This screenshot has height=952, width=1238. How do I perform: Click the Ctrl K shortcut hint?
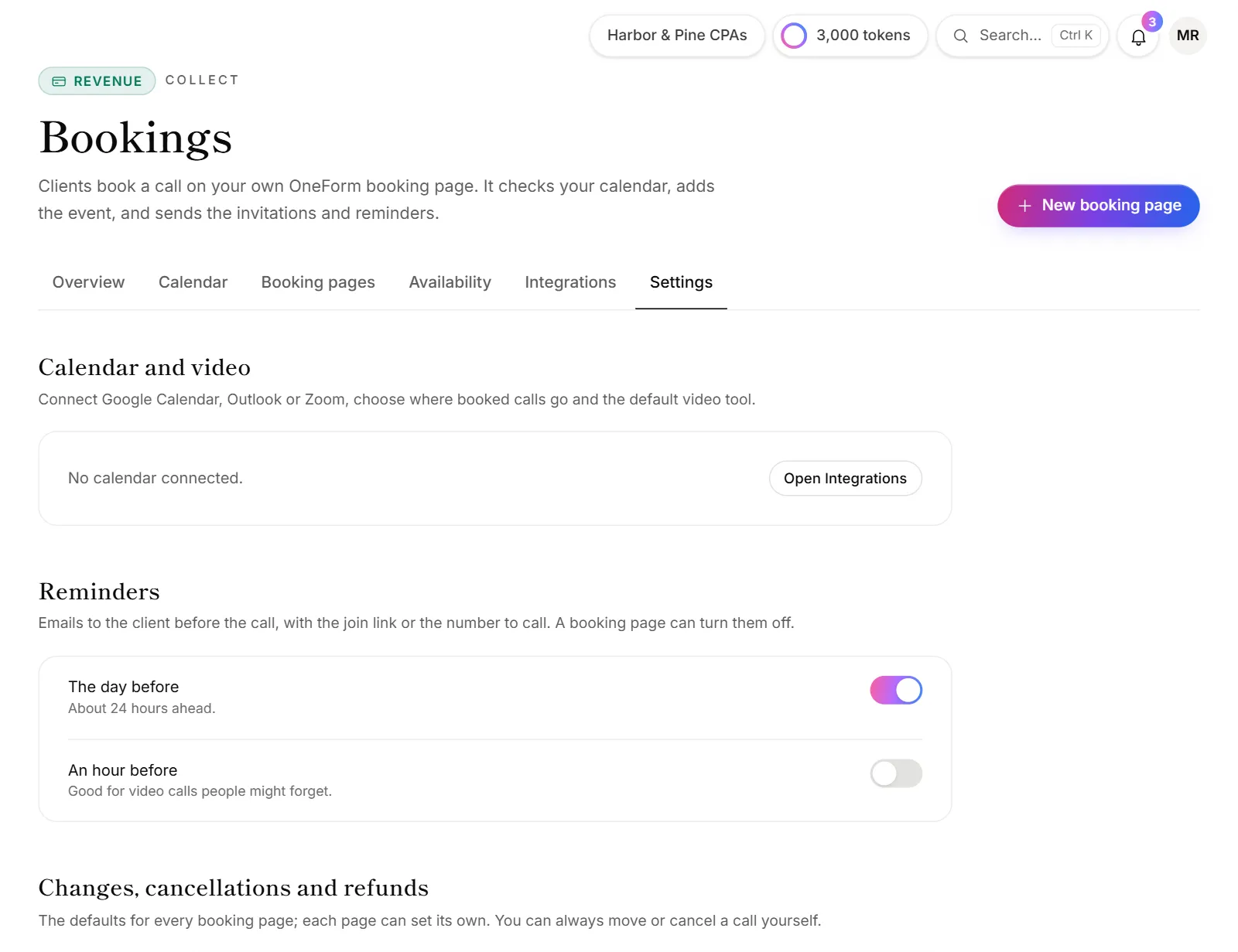(1076, 36)
